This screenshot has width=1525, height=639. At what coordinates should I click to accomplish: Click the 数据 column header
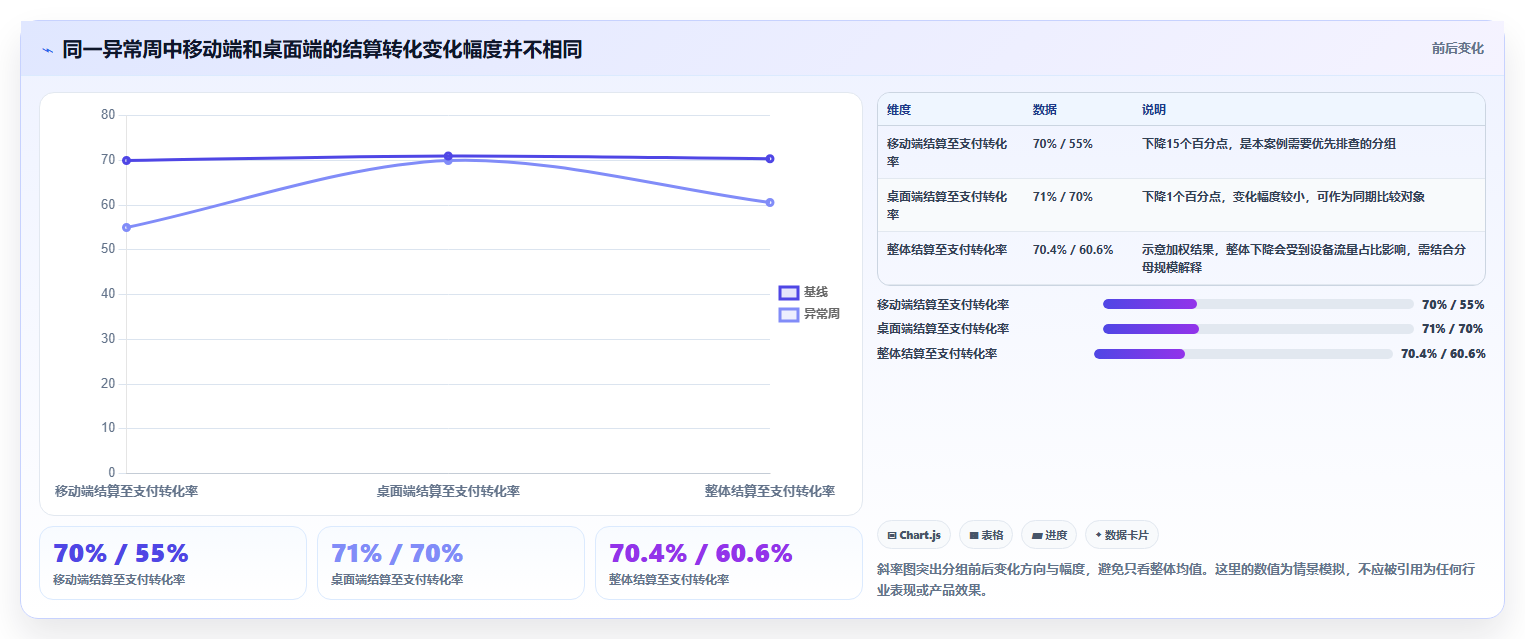coord(1078,110)
